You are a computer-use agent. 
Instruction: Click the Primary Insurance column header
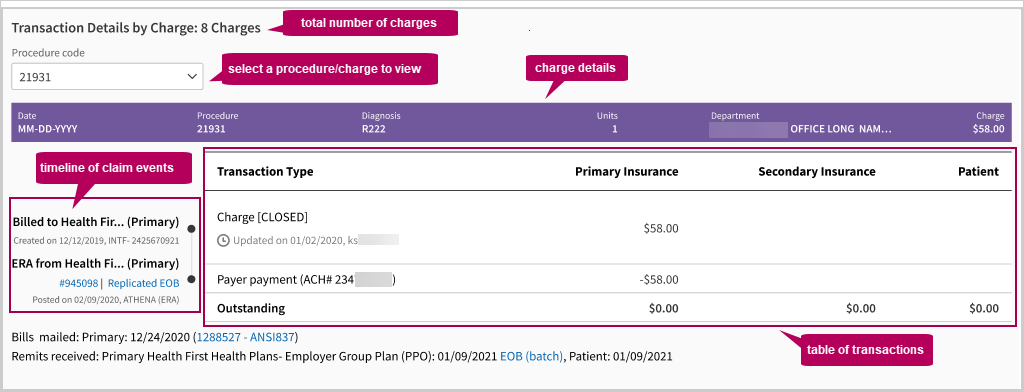coord(626,172)
